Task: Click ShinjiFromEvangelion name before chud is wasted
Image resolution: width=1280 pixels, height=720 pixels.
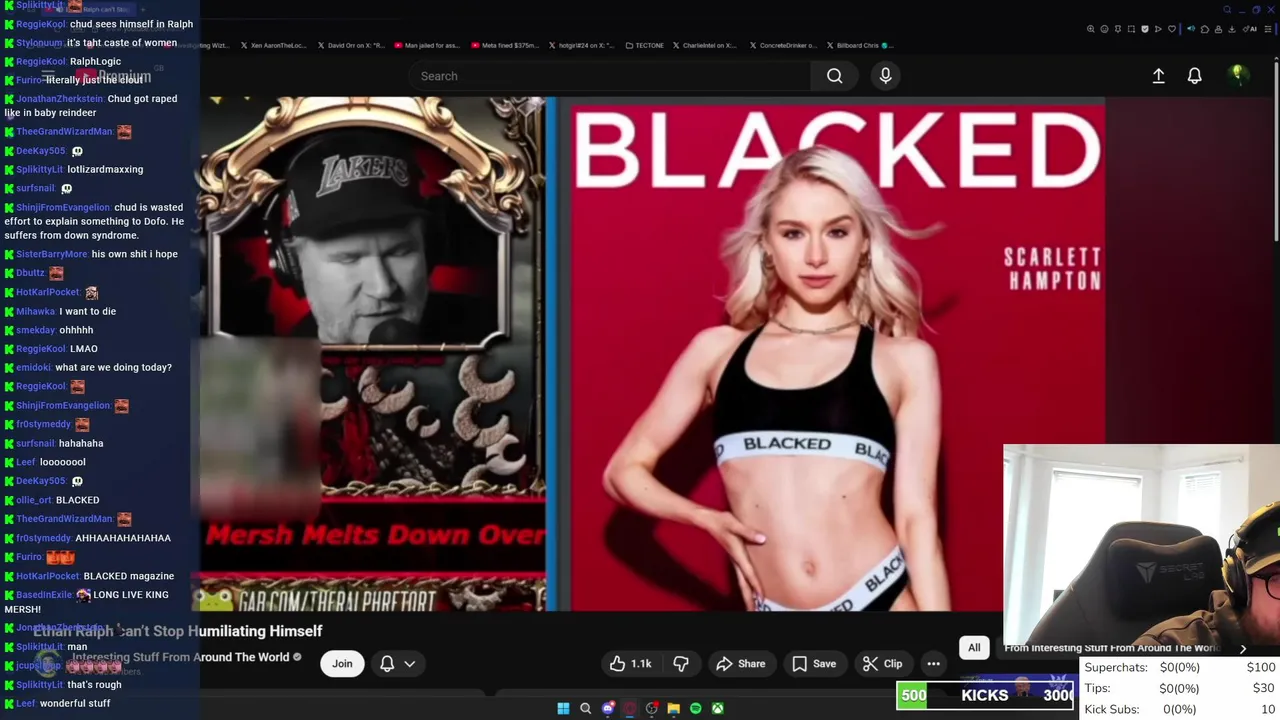Action: (x=63, y=208)
